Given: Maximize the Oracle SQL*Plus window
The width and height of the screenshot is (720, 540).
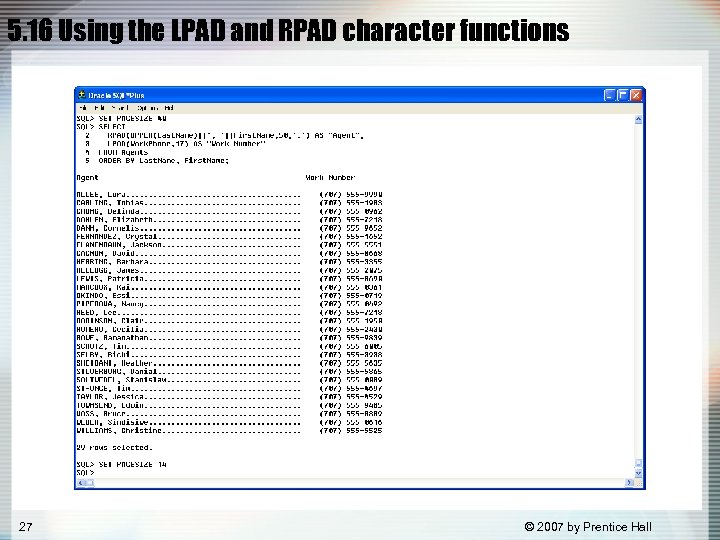Looking at the screenshot, I should tap(623, 95).
